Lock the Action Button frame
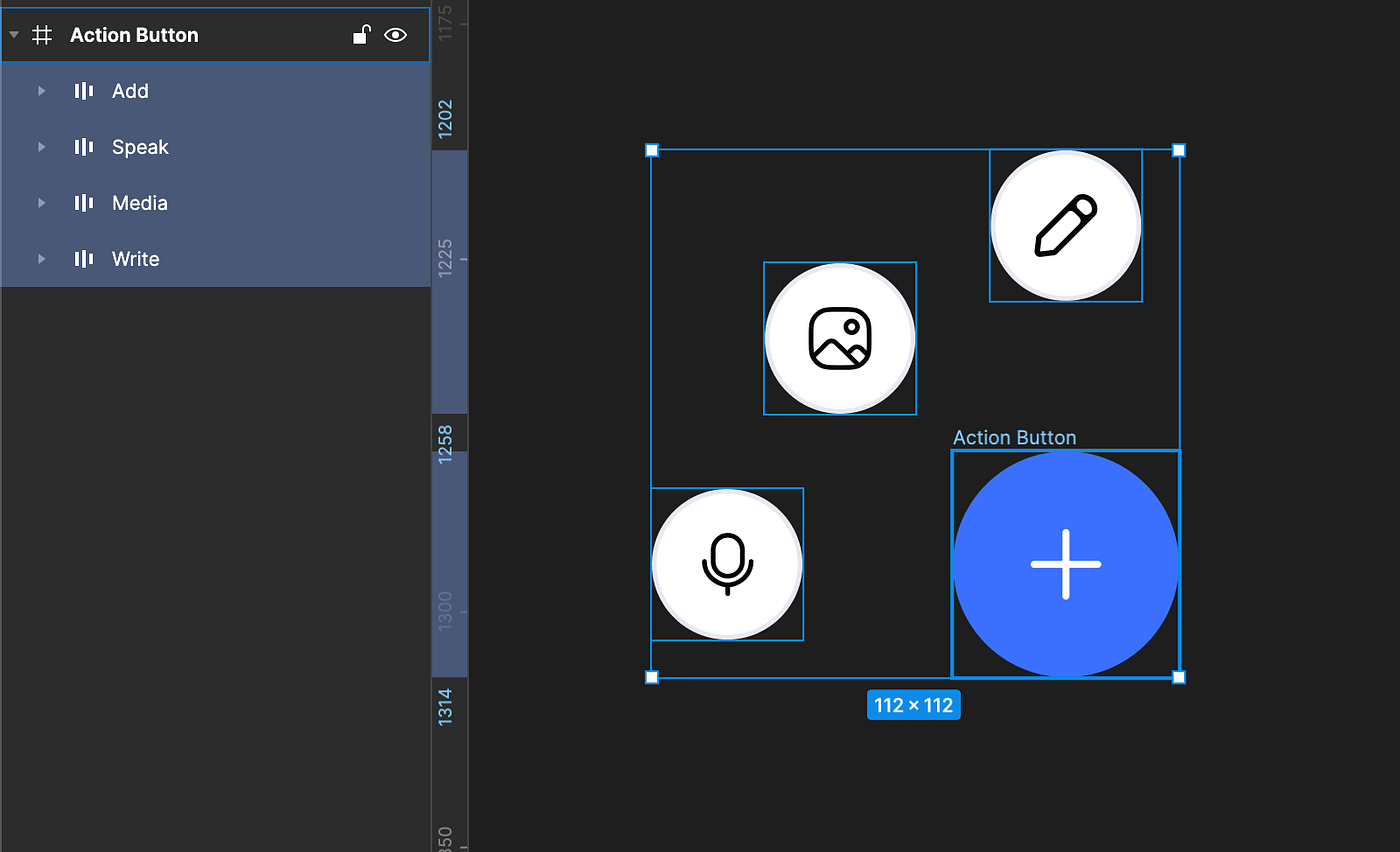The height and width of the screenshot is (852, 1400). click(x=361, y=34)
